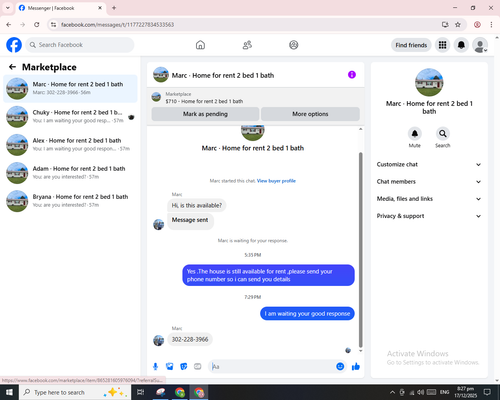Open the taskbar clock 8:27 pm

click(x=465, y=392)
